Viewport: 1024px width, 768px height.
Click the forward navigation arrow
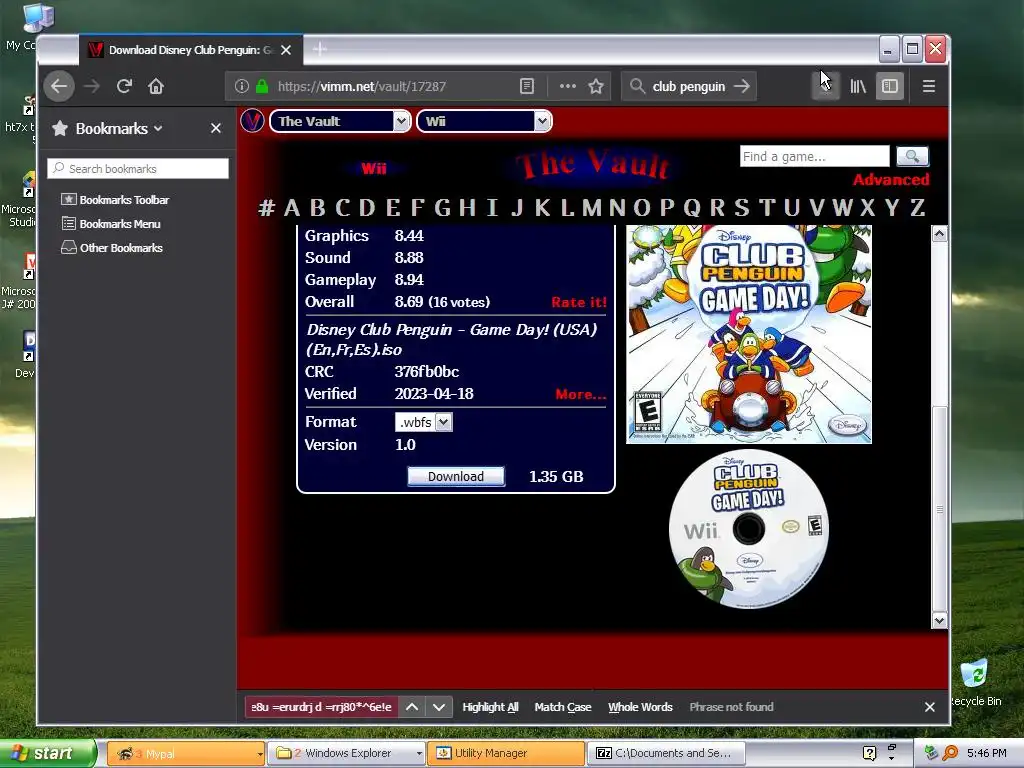[x=92, y=86]
